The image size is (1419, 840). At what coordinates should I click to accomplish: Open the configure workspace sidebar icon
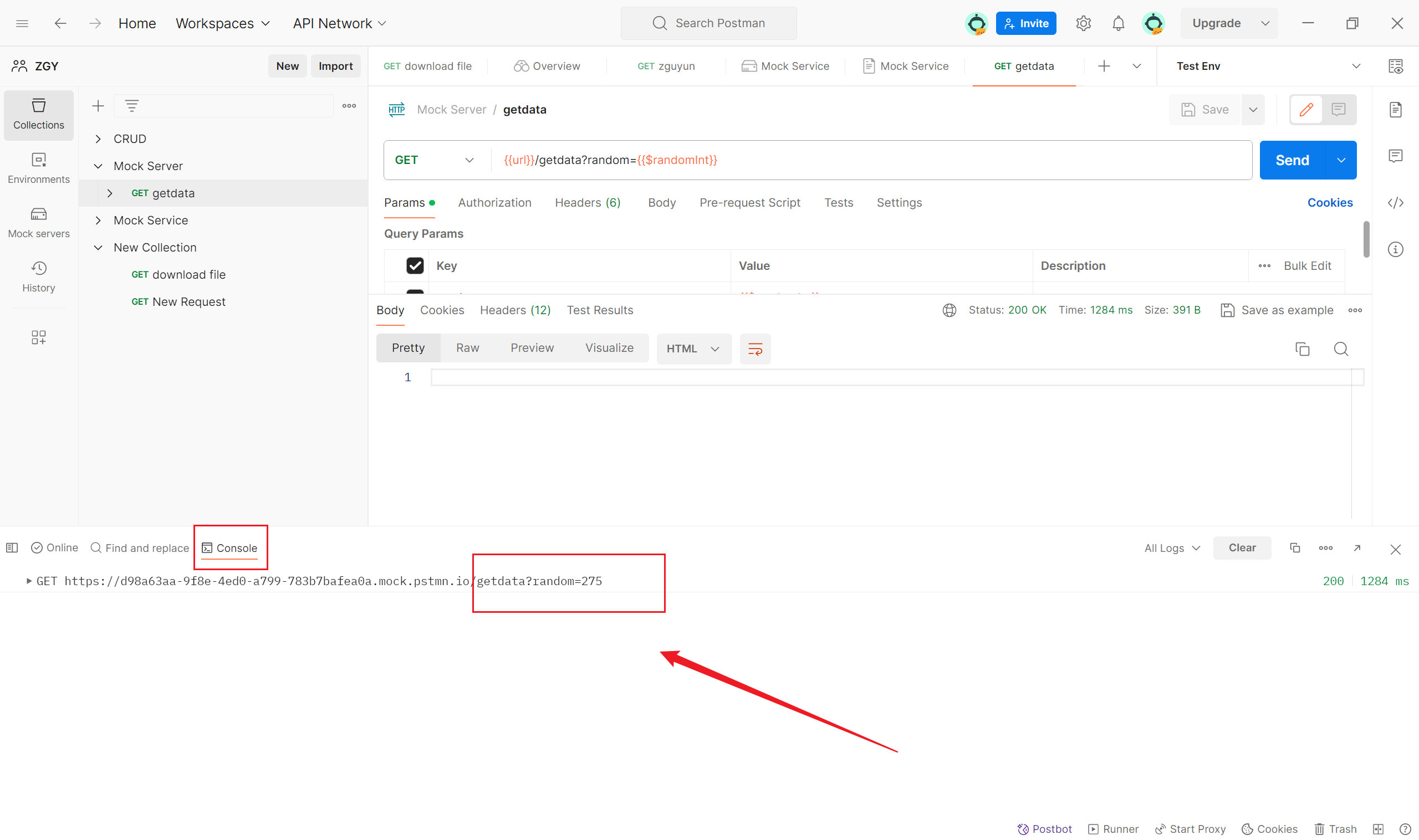tap(38, 338)
